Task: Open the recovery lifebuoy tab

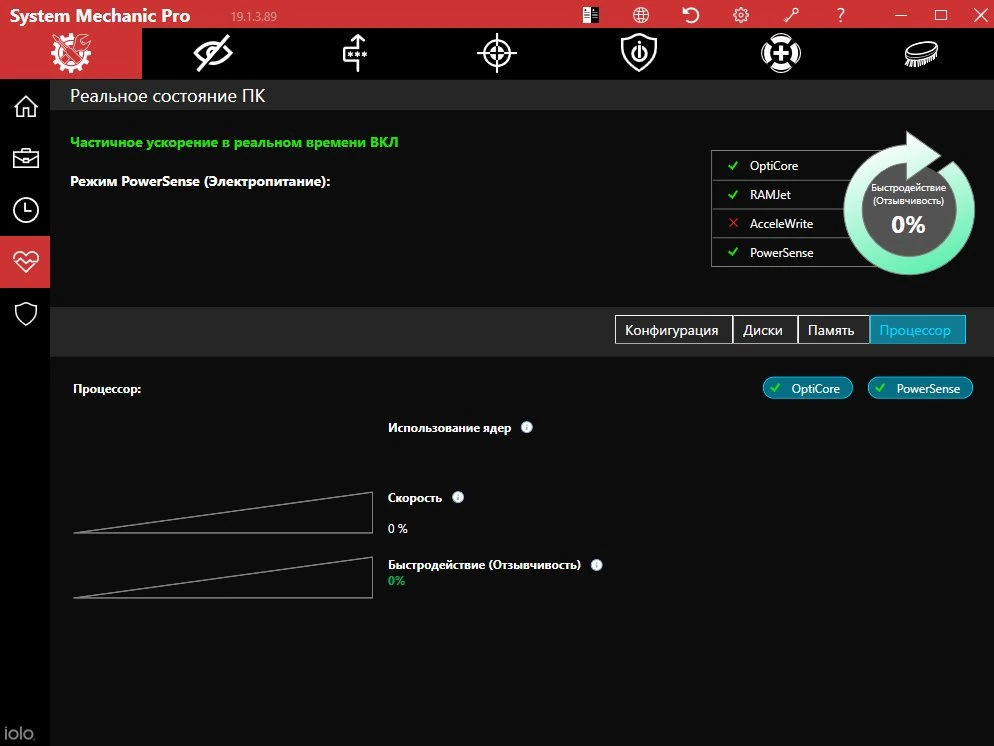Action: (x=781, y=53)
